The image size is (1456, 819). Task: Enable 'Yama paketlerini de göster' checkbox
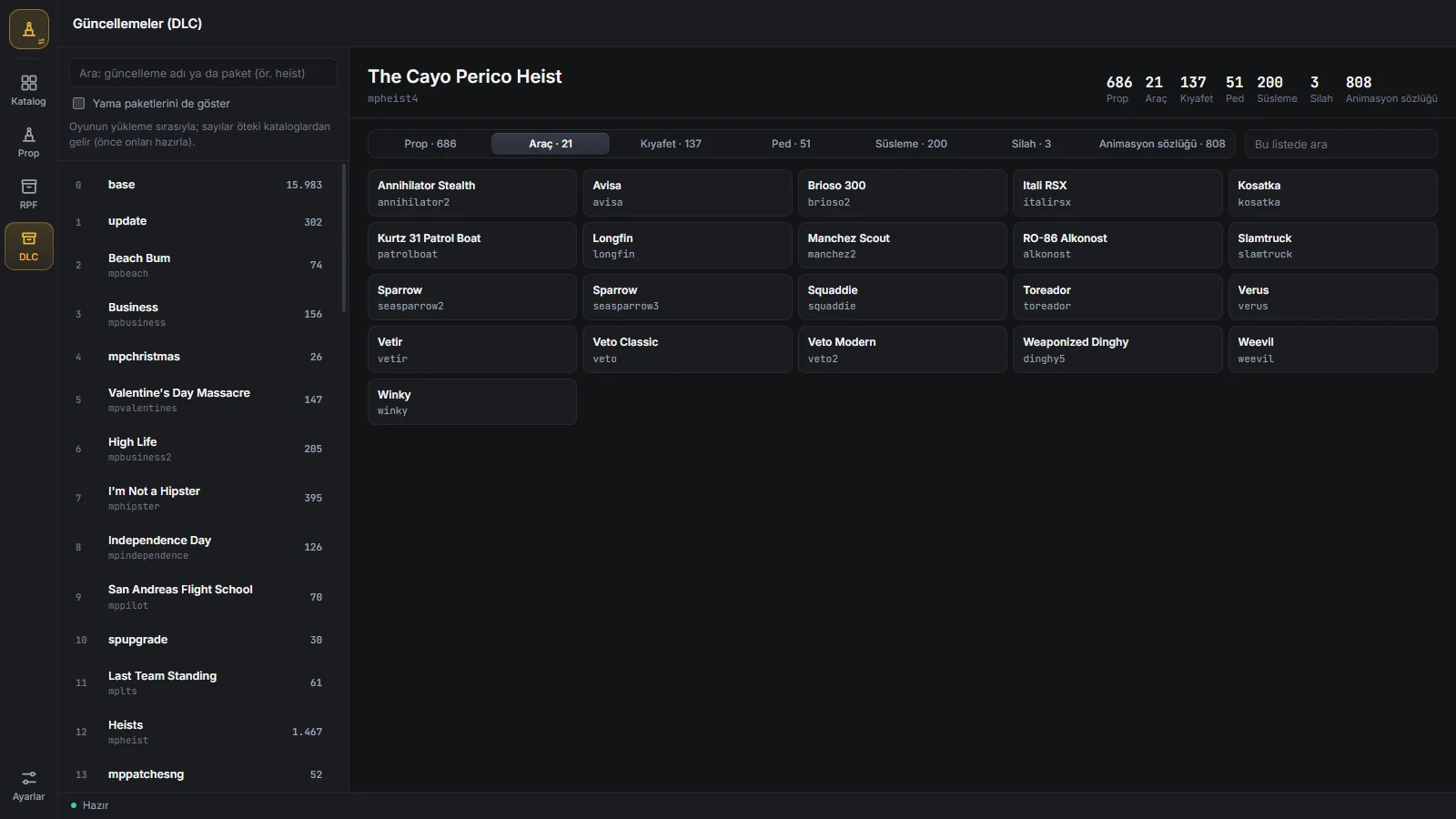click(79, 104)
